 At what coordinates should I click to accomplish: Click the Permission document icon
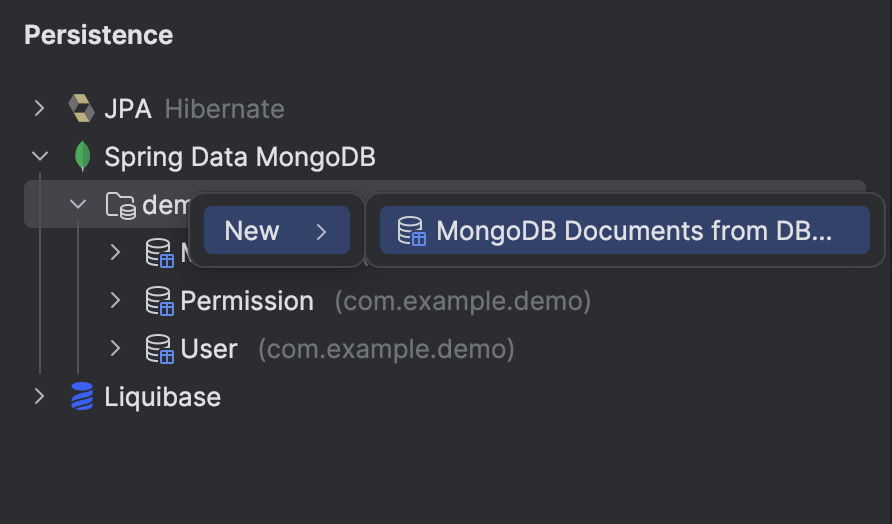(x=159, y=300)
